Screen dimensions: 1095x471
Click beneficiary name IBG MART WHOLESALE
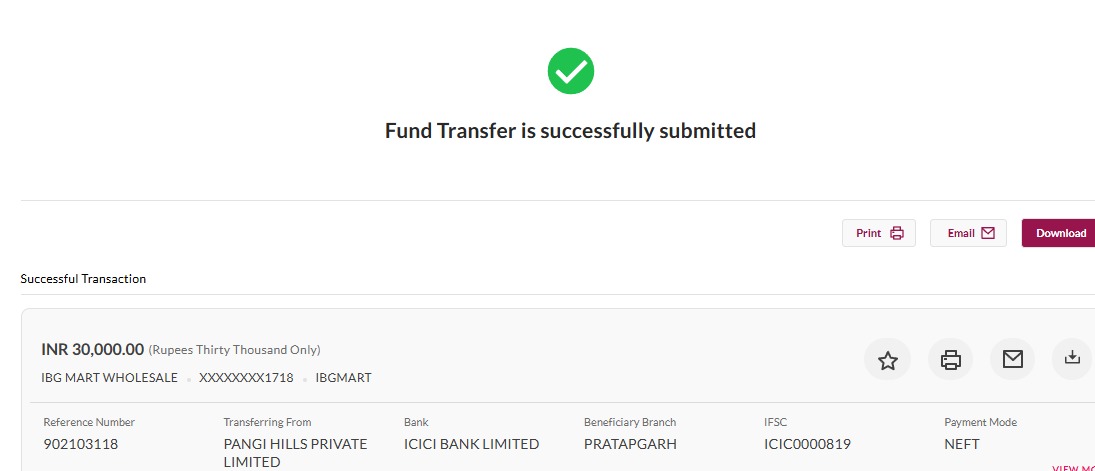coord(109,378)
